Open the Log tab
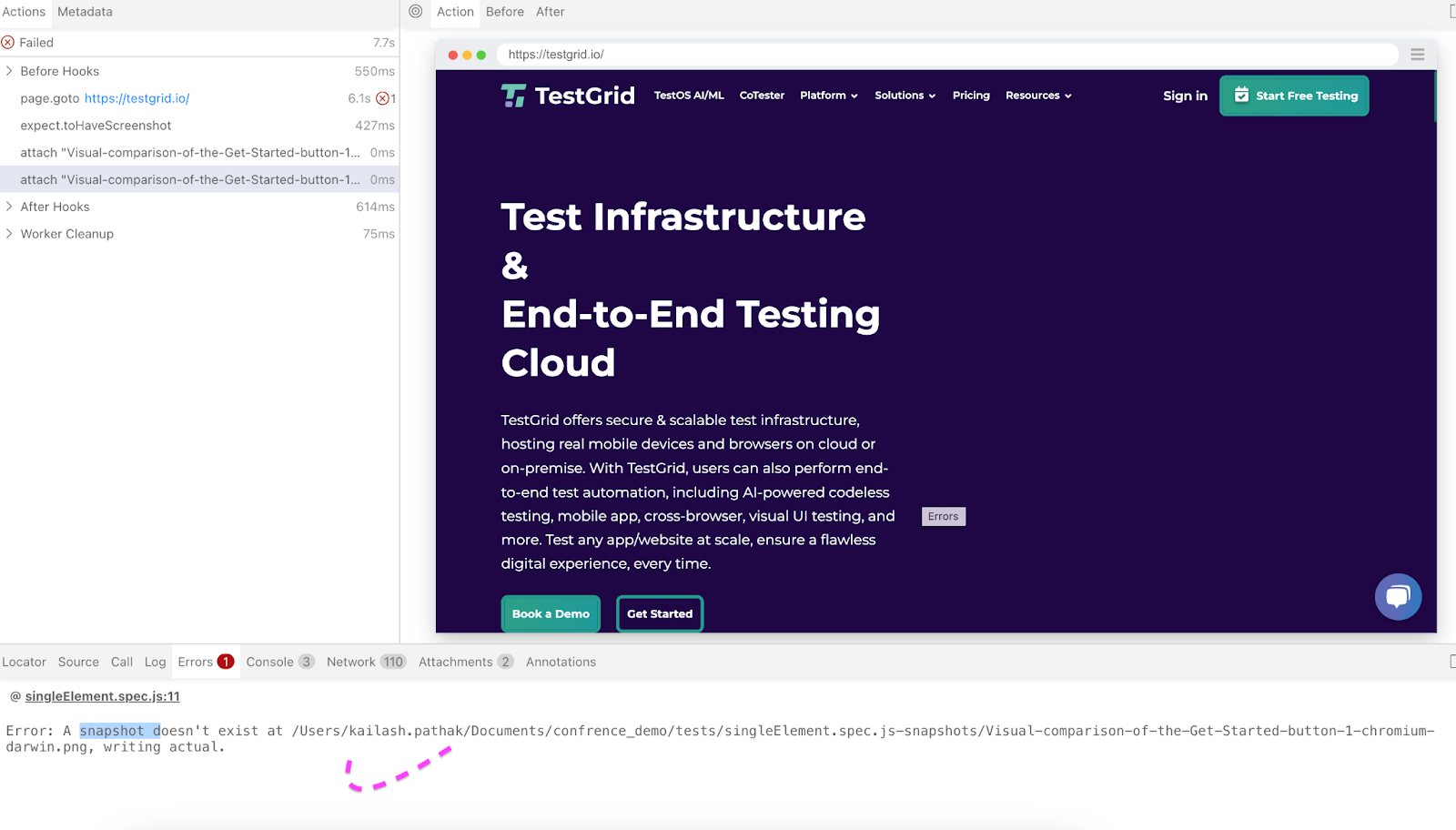Viewport: 1456px width, 830px height. (x=156, y=662)
